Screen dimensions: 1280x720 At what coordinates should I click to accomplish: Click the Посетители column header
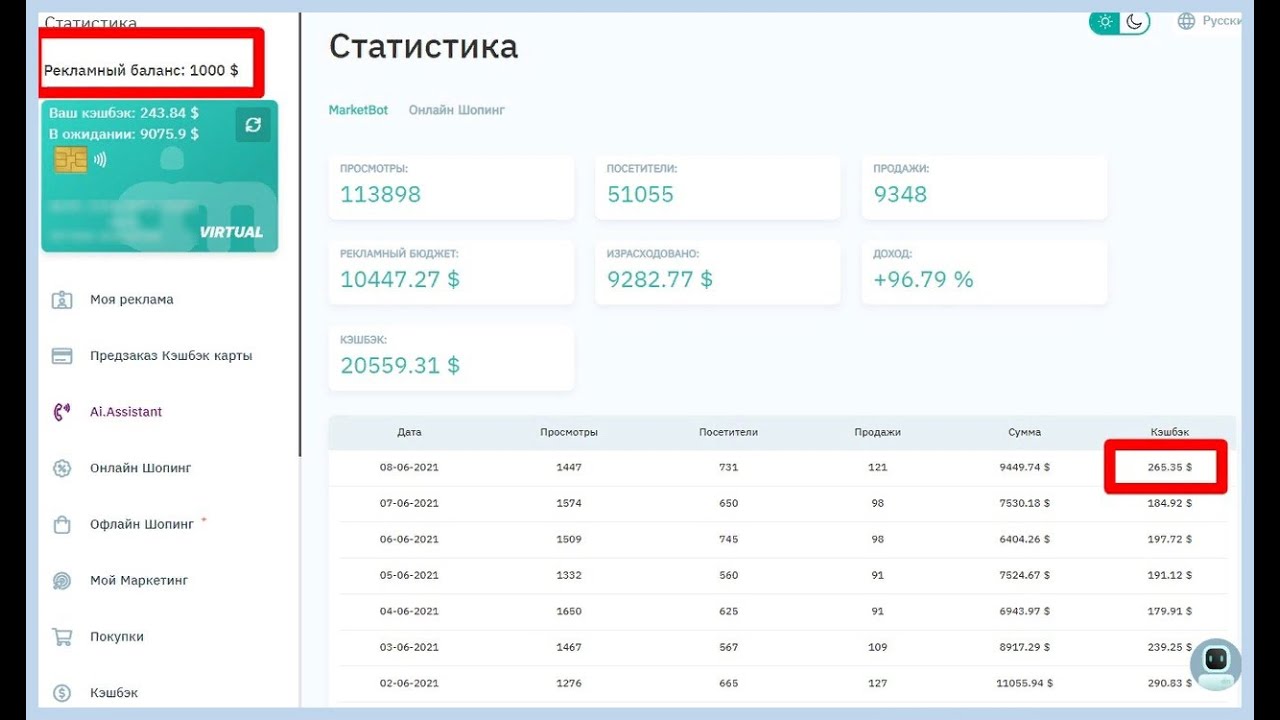pyautogui.click(x=728, y=432)
